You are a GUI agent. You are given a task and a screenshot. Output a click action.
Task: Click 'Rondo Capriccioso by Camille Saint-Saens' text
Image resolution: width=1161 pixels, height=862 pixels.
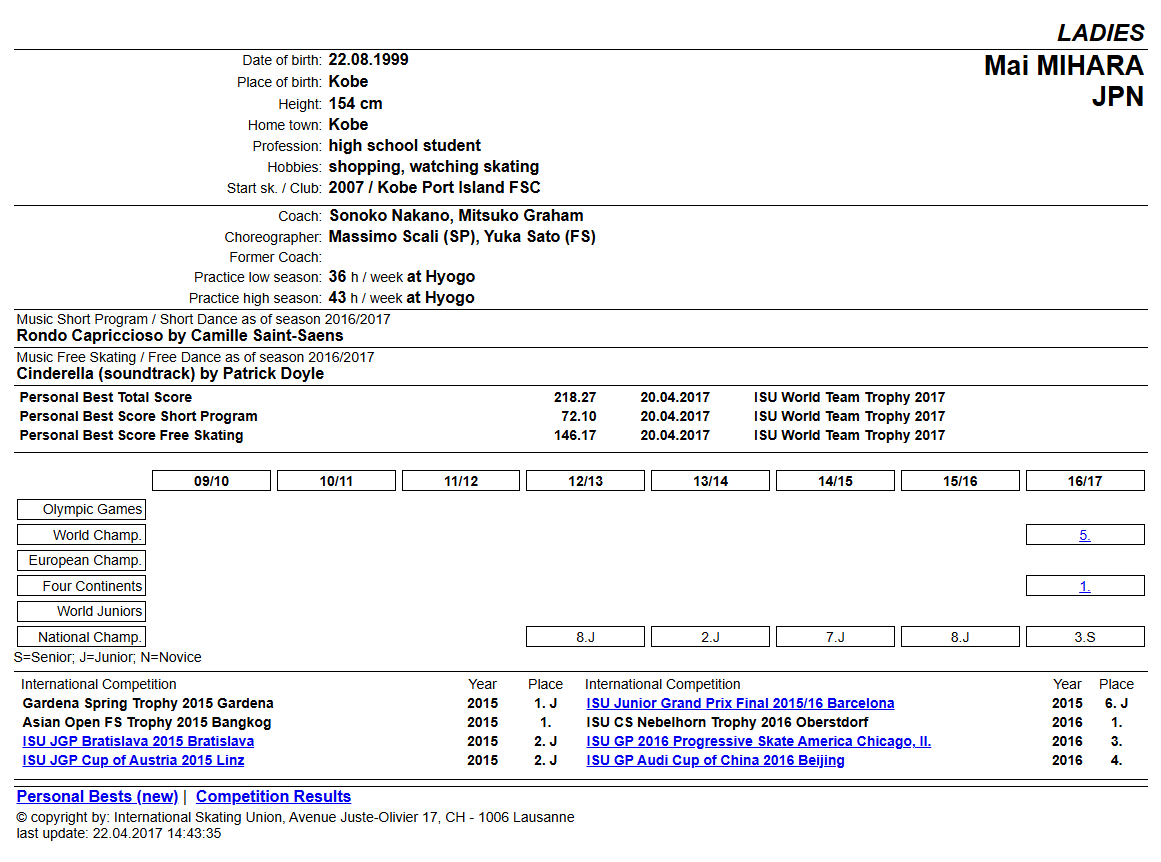tap(180, 335)
